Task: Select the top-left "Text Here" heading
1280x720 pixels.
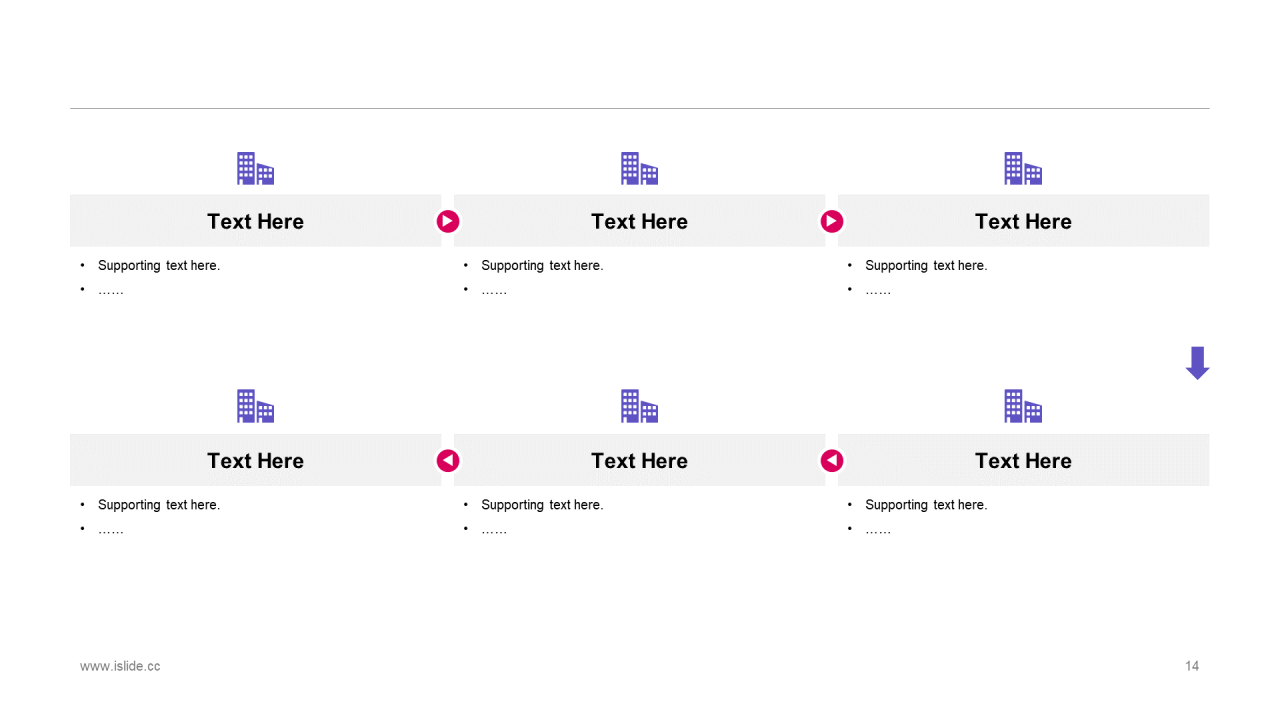Action: click(255, 221)
